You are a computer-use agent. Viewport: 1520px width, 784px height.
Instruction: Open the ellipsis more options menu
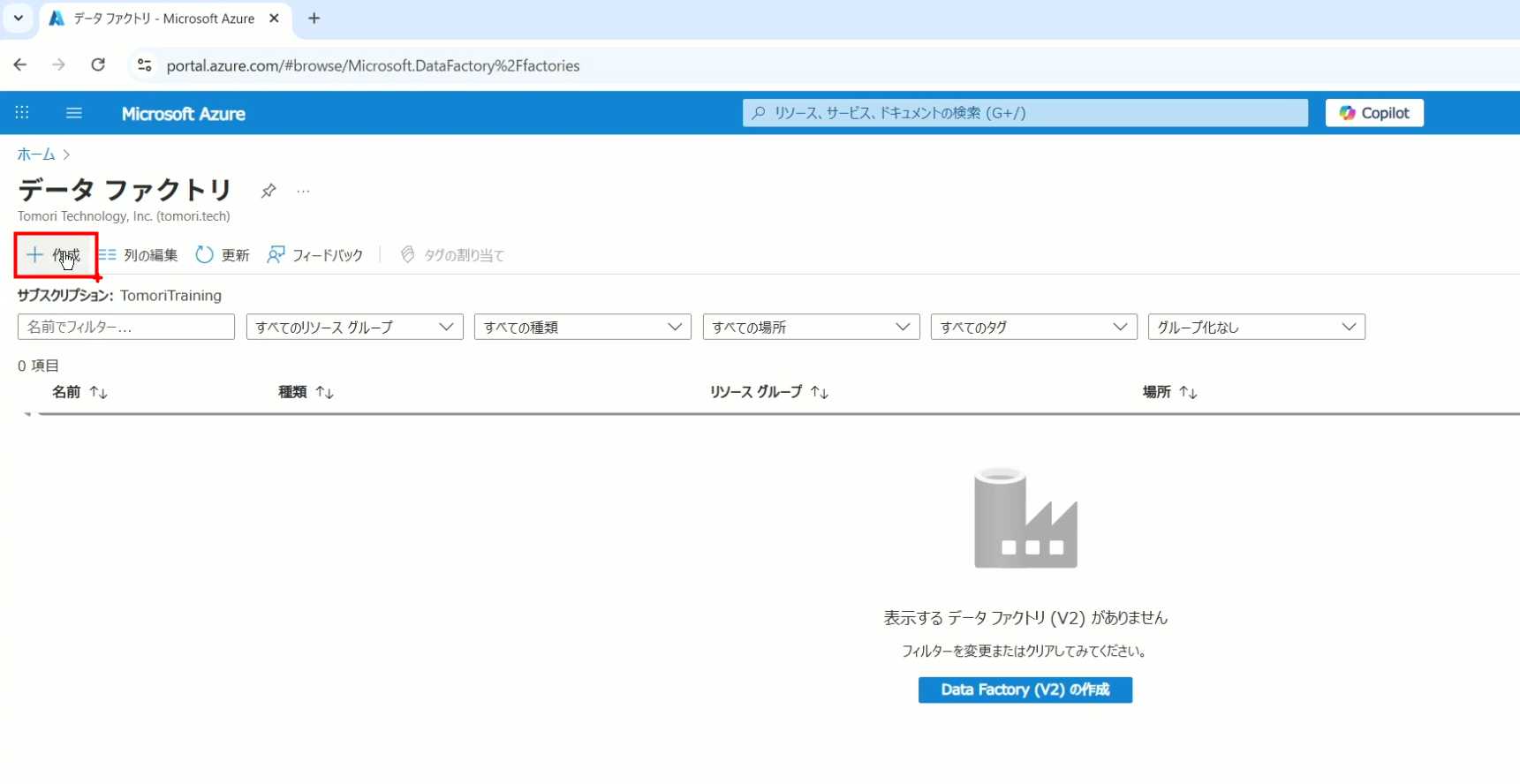303,191
